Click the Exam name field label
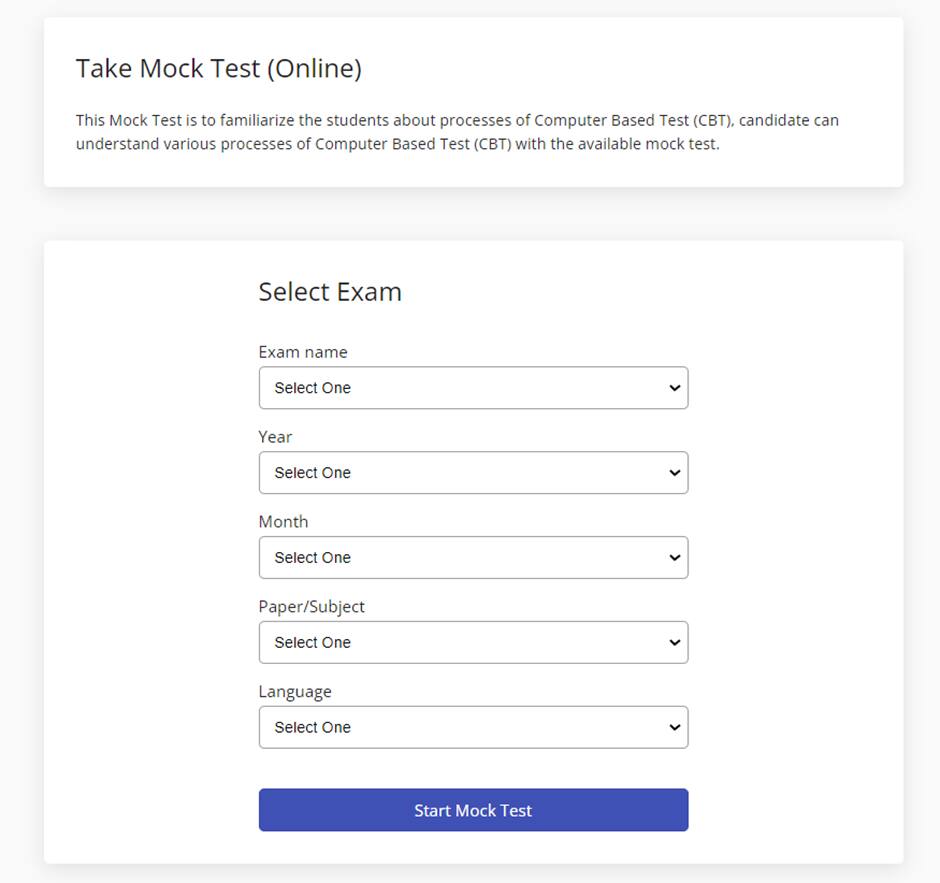The image size is (940, 883). coord(303,352)
